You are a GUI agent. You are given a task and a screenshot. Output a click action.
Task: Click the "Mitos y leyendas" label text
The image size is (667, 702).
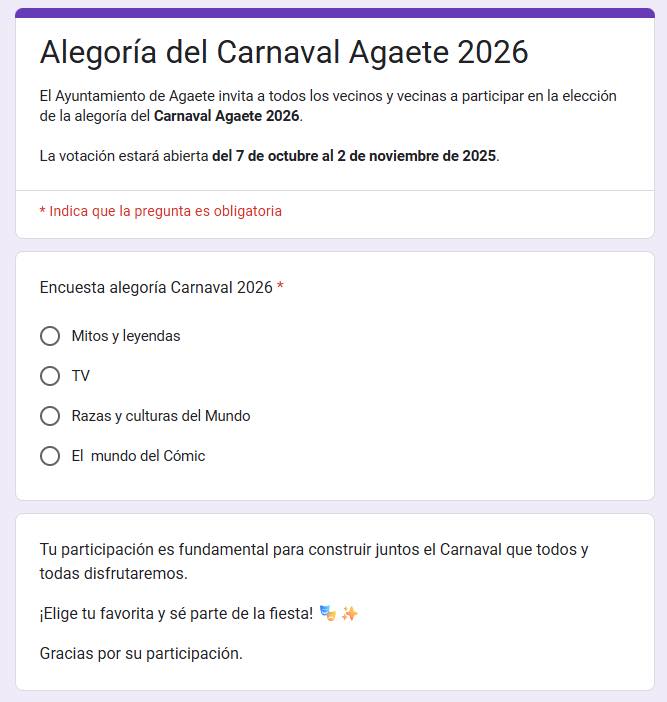coord(126,336)
